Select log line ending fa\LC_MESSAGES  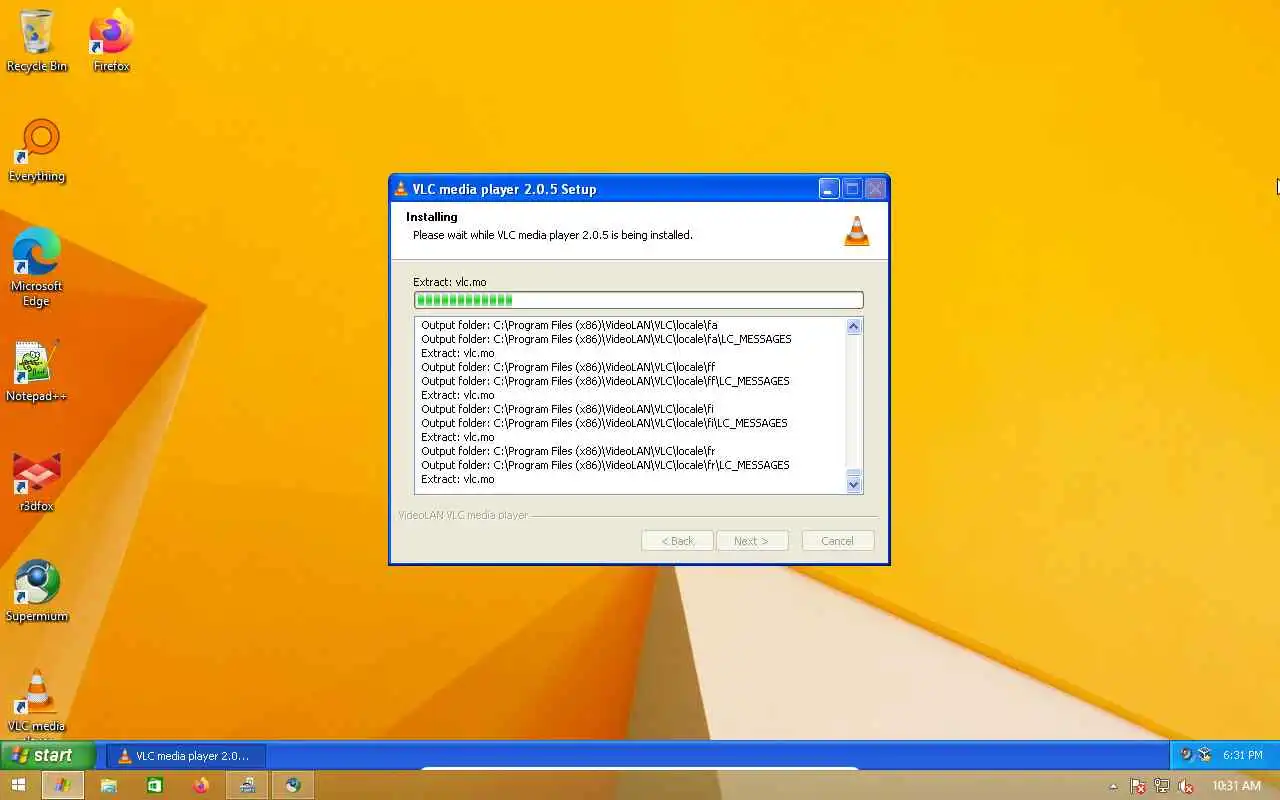pyautogui.click(x=606, y=339)
